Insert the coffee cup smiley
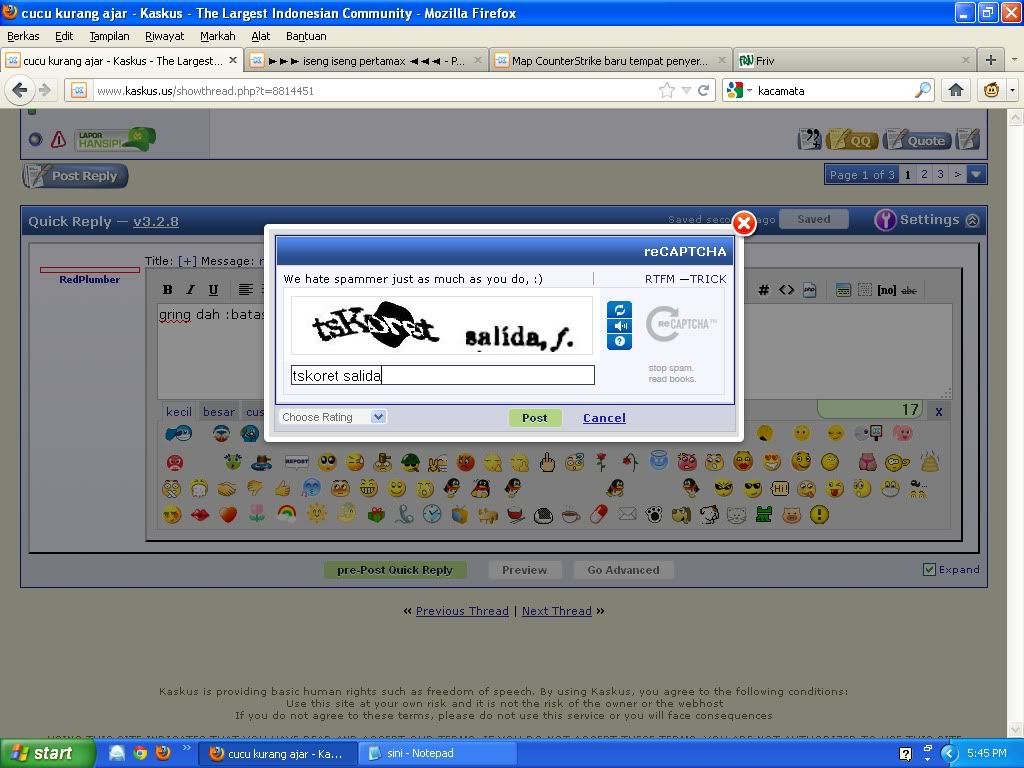Image resolution: width=1024 pixels, height=768 pixels. coord(571,515)
